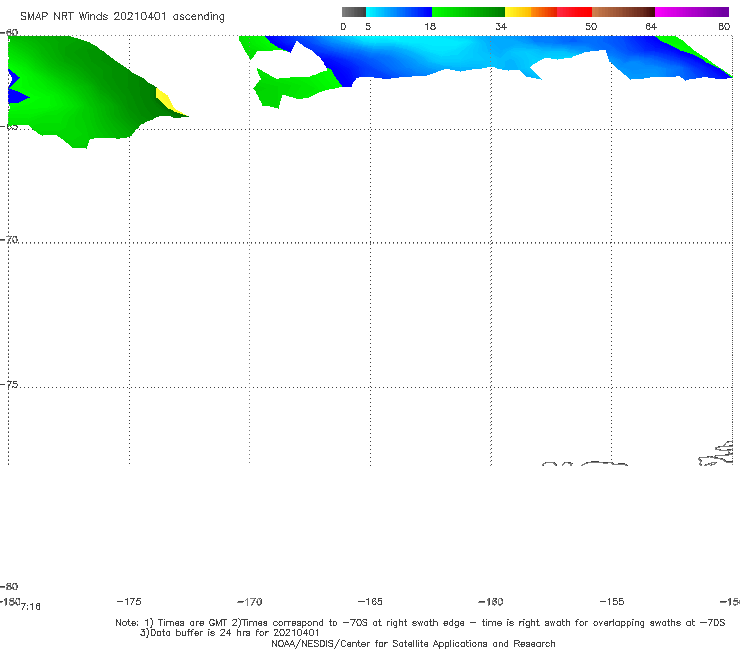Click the "-160" longitude axis label
Viewport: 740px width, 650px height.
pyautogui.click(x=491, y=602)
